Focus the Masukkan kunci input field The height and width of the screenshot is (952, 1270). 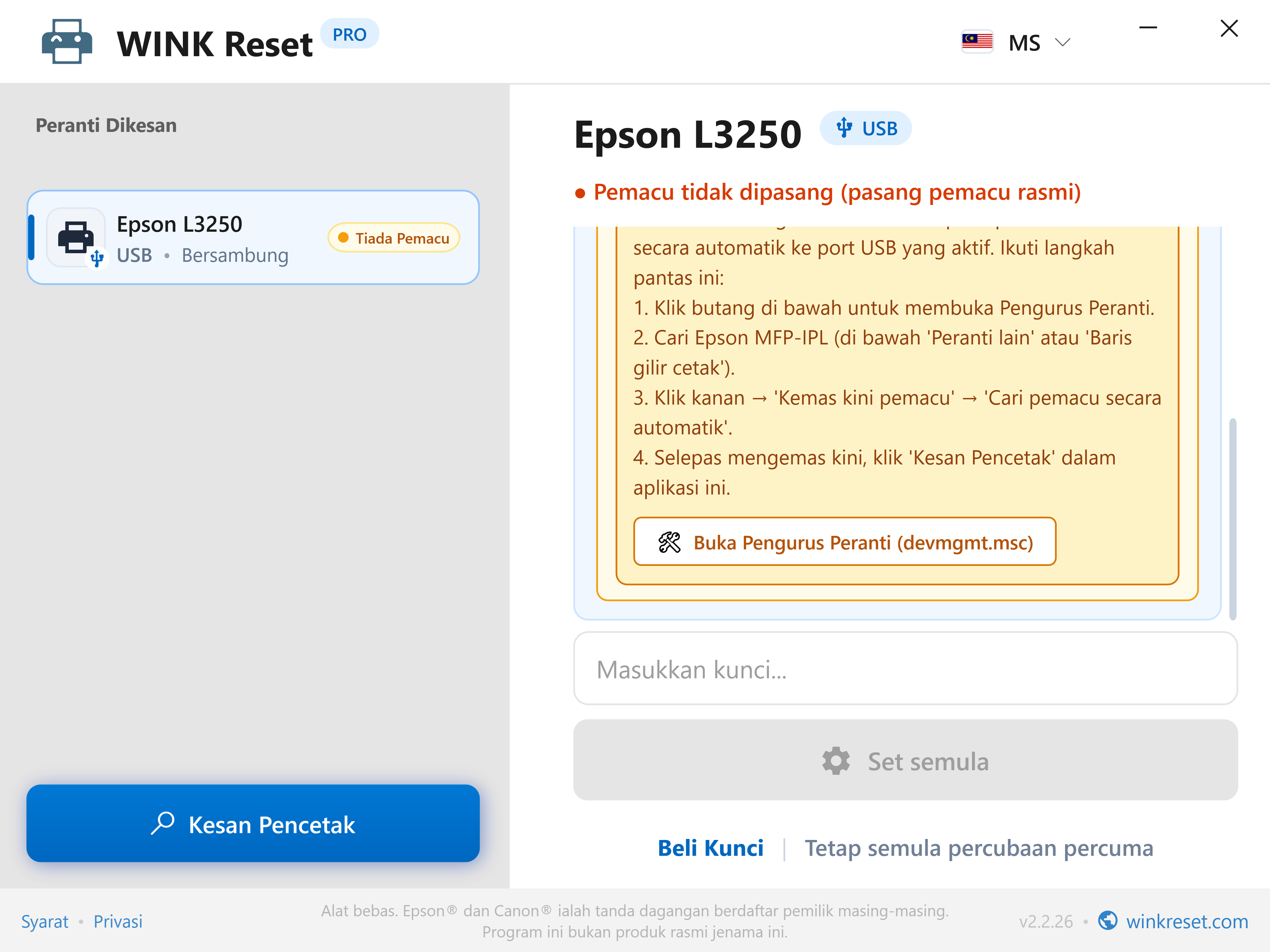[x=906, y=668]
